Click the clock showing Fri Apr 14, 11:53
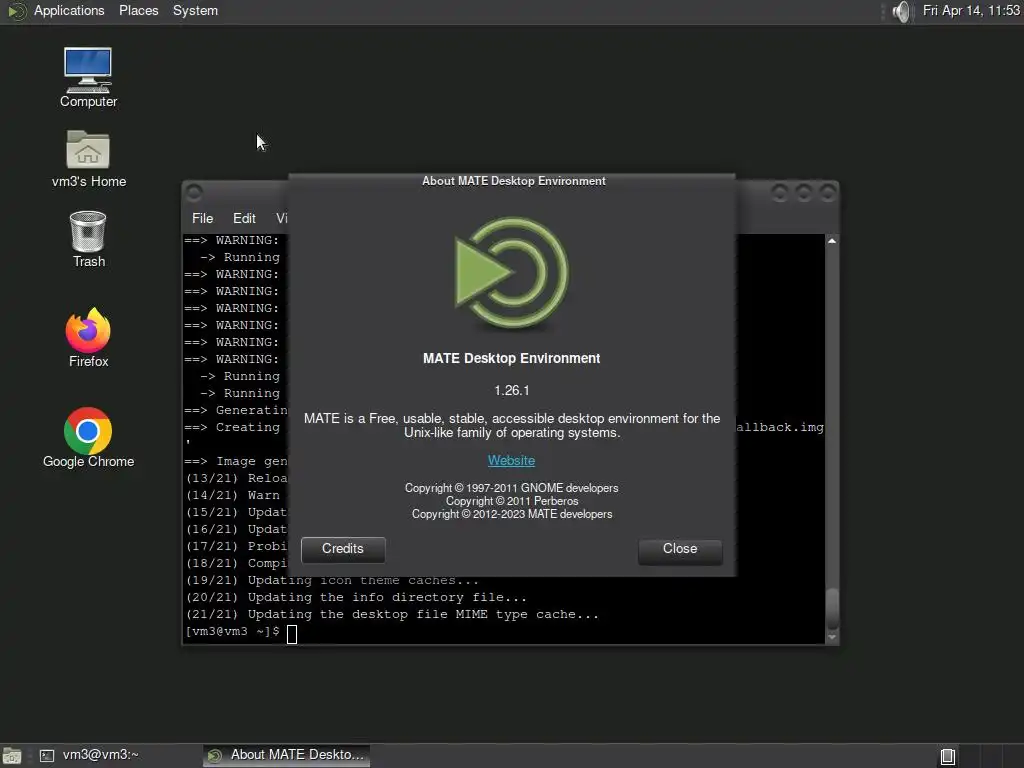 971,10
